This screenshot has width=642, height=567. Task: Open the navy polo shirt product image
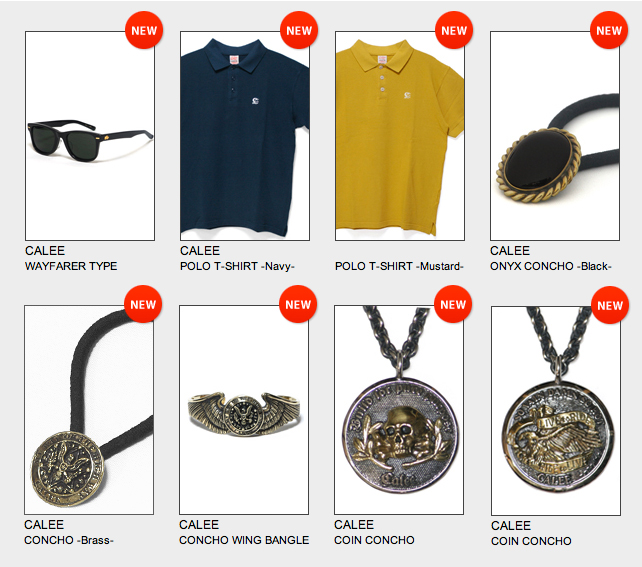click(245, 136)
